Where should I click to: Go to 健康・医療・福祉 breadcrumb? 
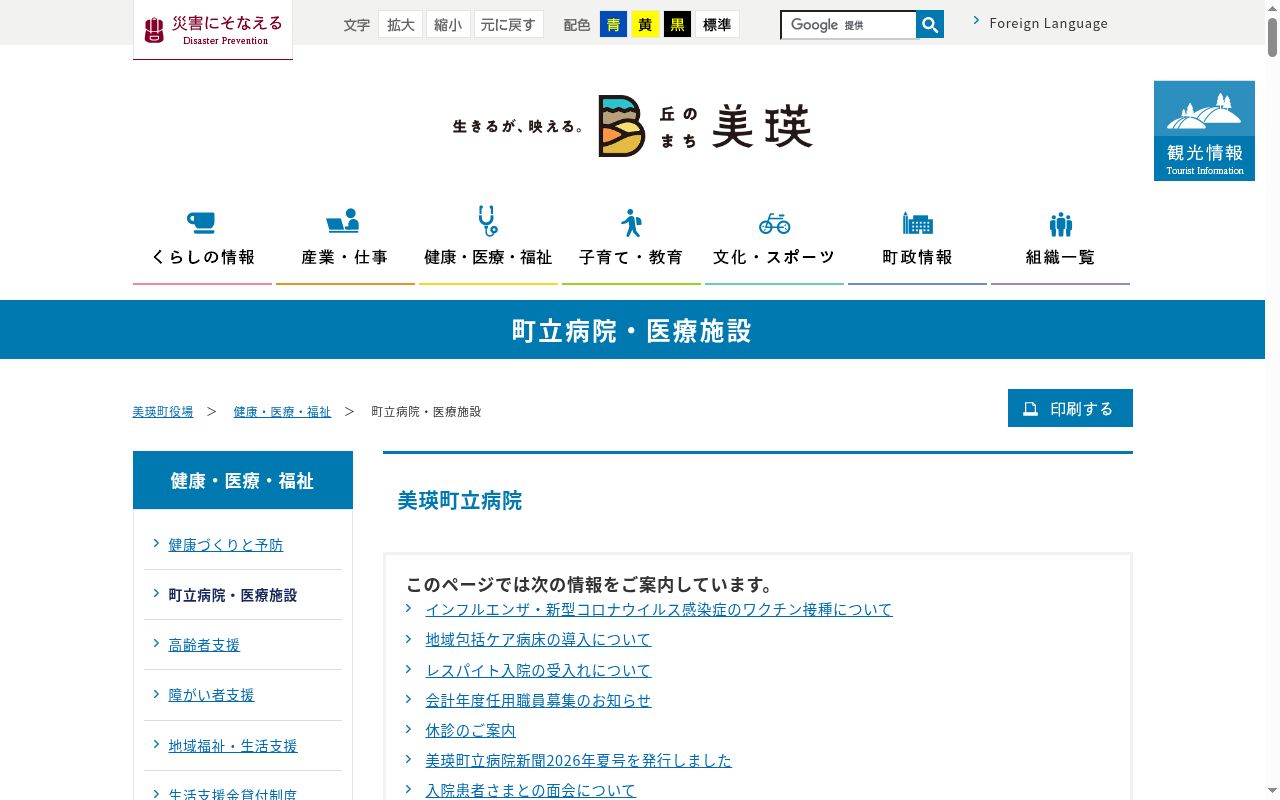[x=282, y=412]
